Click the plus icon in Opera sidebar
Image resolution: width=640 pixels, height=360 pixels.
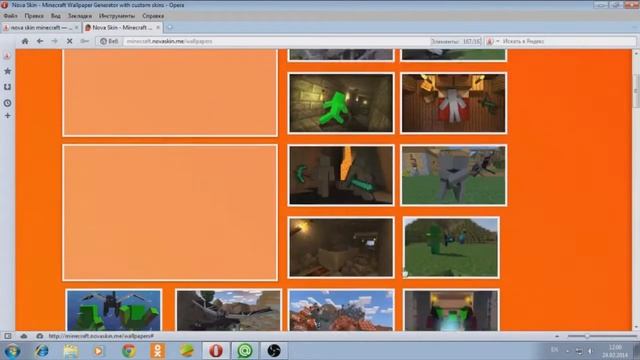coord(7,116)
